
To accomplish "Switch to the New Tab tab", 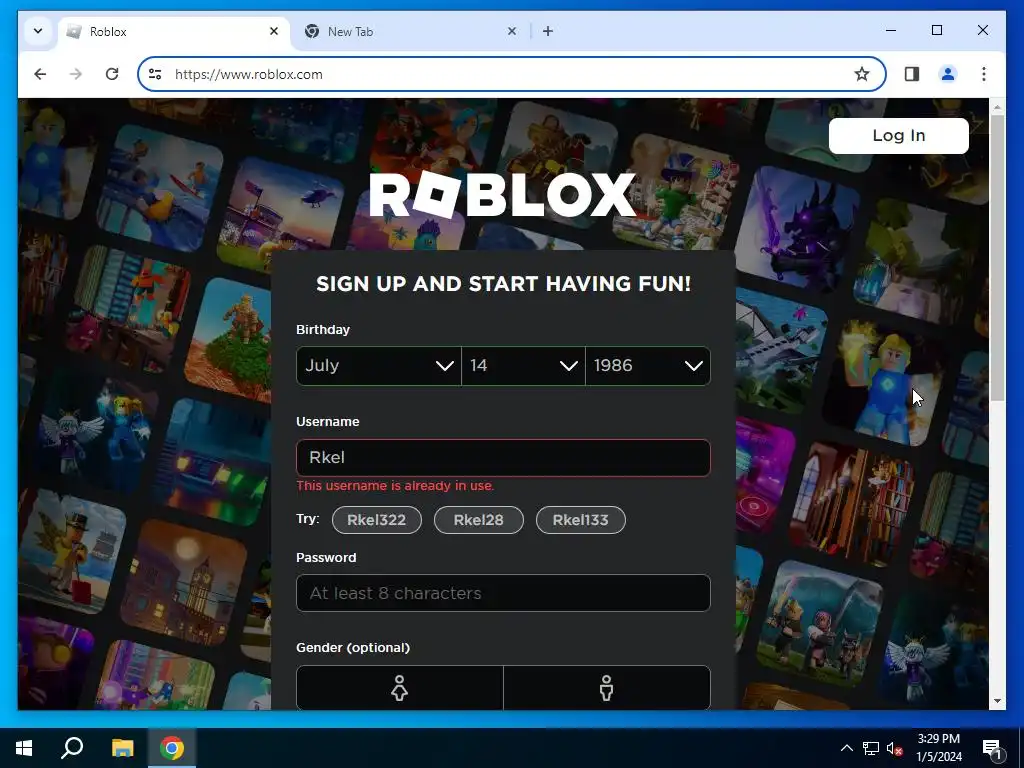I will [x=411, y=31].
